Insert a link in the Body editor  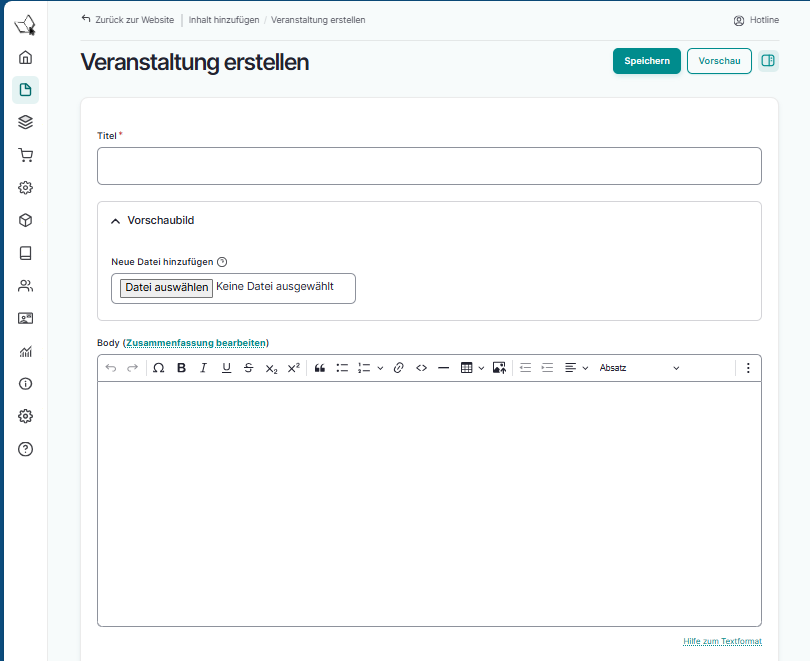pos(398,368)
